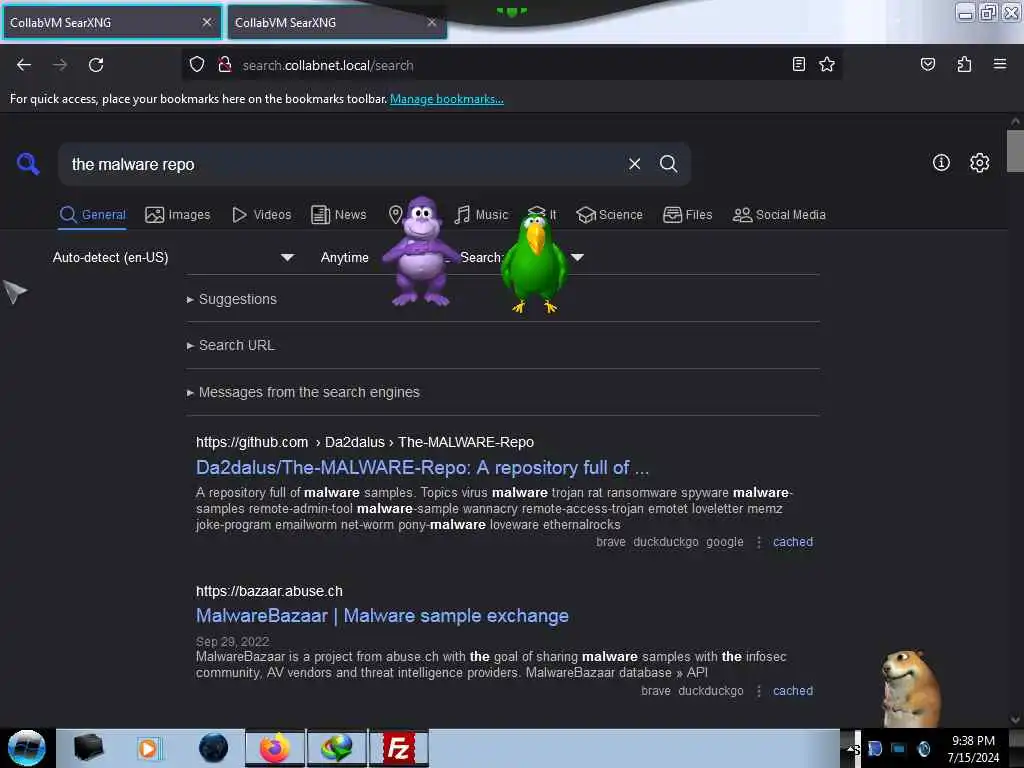This screenshot has width=1024, height=768.
Task: Close the first CollabVM SearXNG tab
Action: coord(207,22)
